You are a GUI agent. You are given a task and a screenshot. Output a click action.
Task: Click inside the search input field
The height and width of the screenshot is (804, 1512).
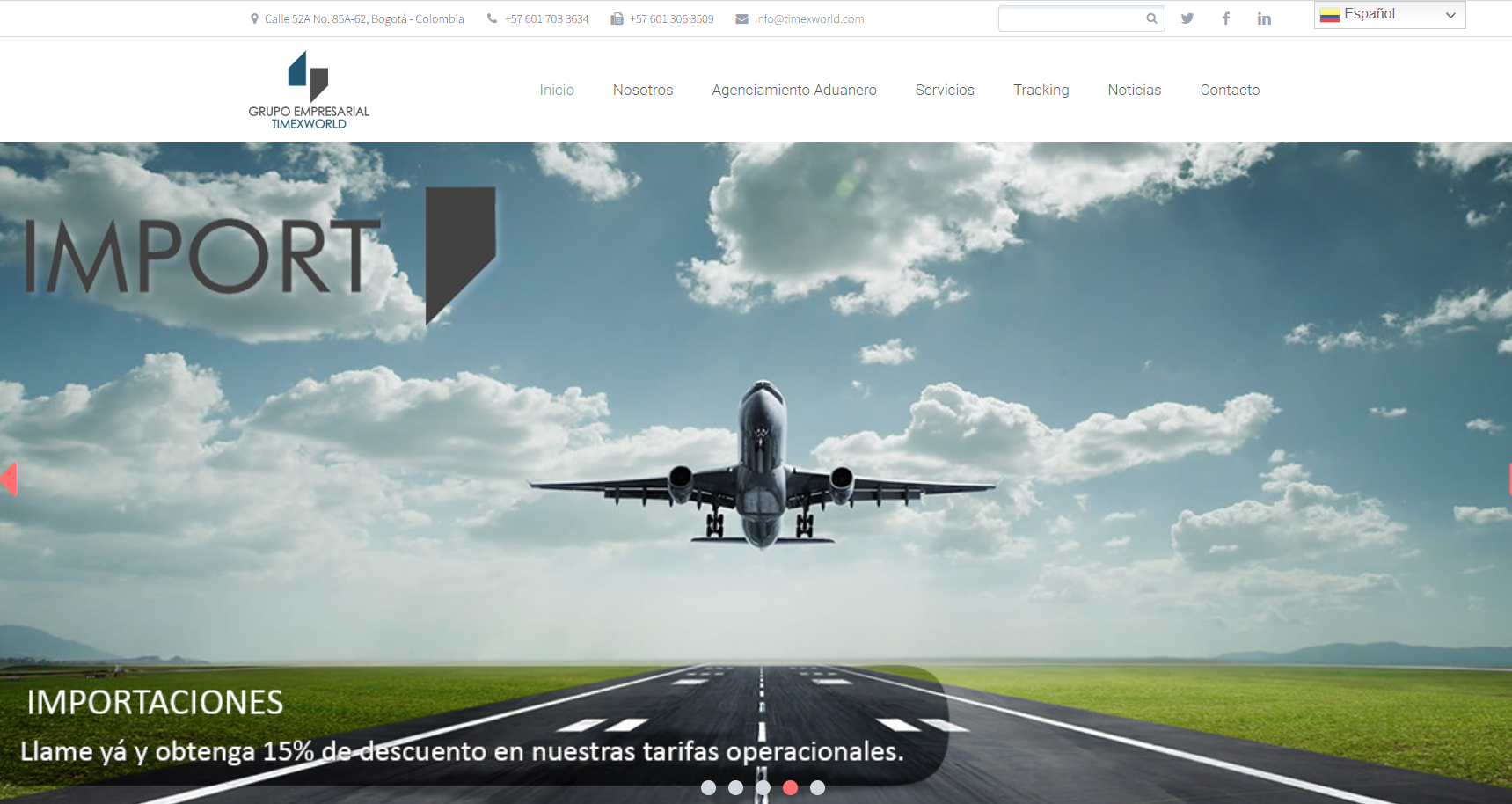[1069, 18]
